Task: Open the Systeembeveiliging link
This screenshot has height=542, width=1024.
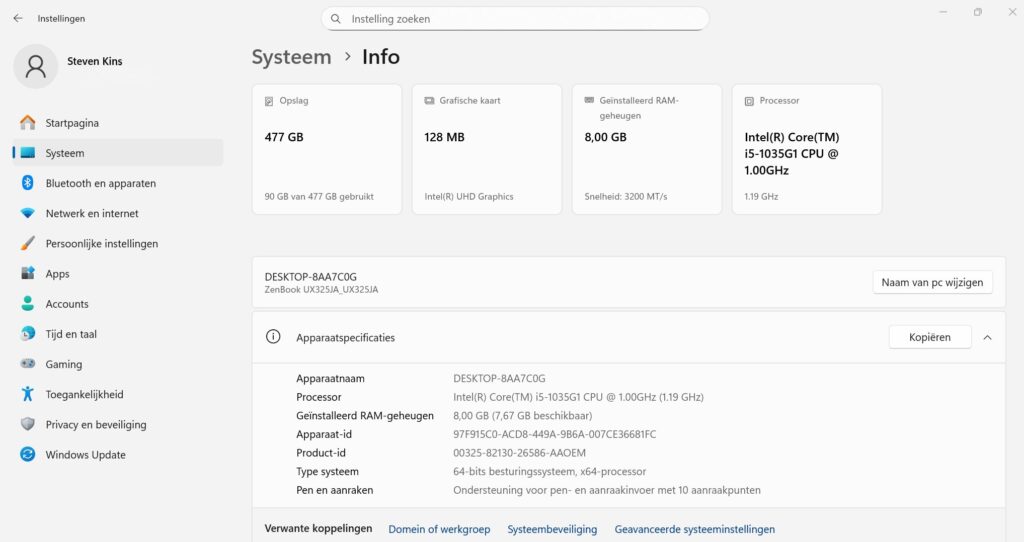Action: (552, 529)
